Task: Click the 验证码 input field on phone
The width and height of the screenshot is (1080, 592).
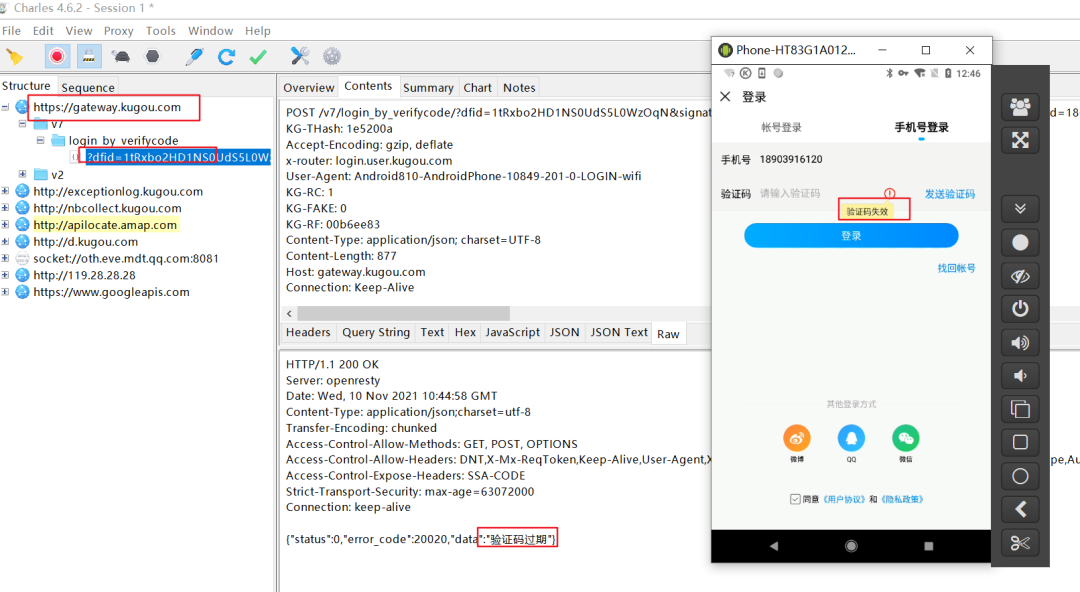Action: coord(820,194)
